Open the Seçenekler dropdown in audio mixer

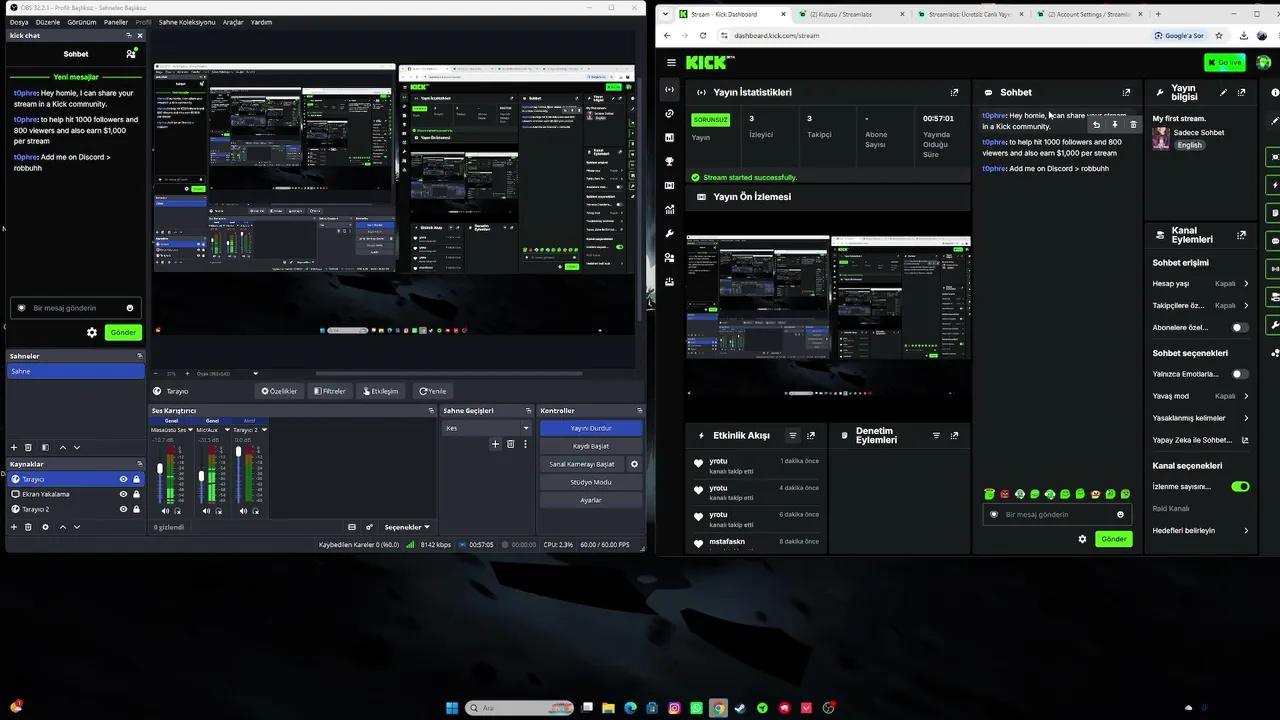407,527
